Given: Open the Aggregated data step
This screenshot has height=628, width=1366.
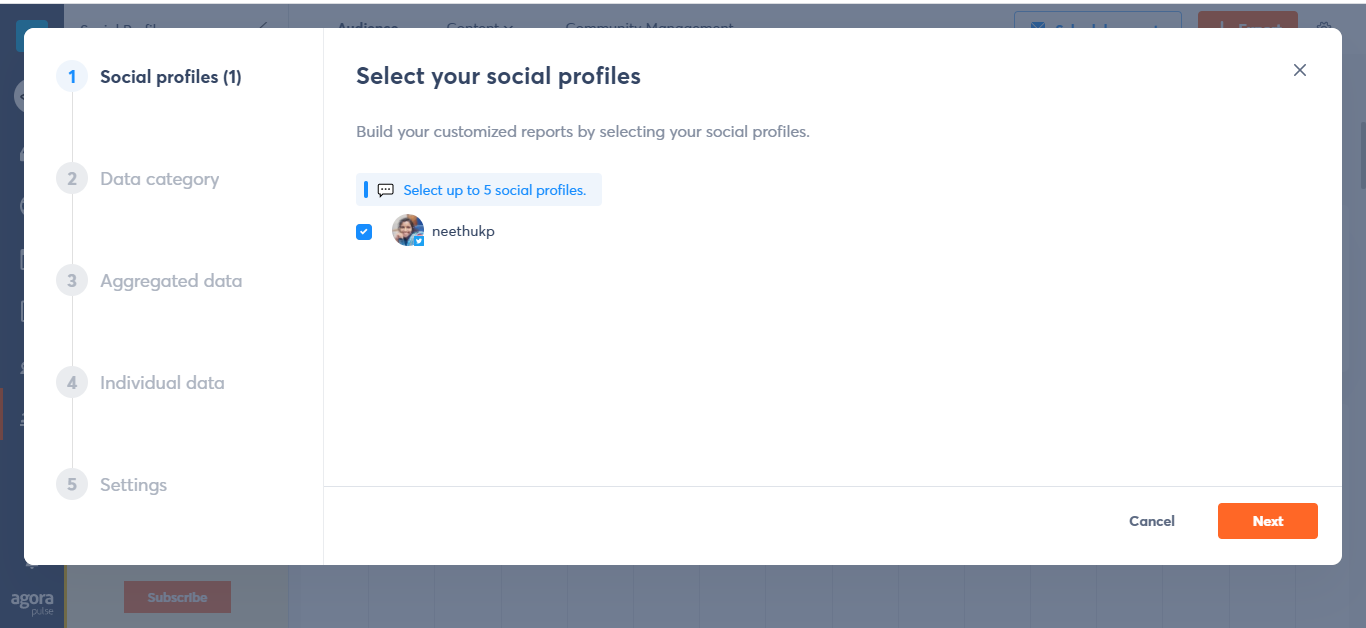Looking at the screenshot, I should [171, 281].
